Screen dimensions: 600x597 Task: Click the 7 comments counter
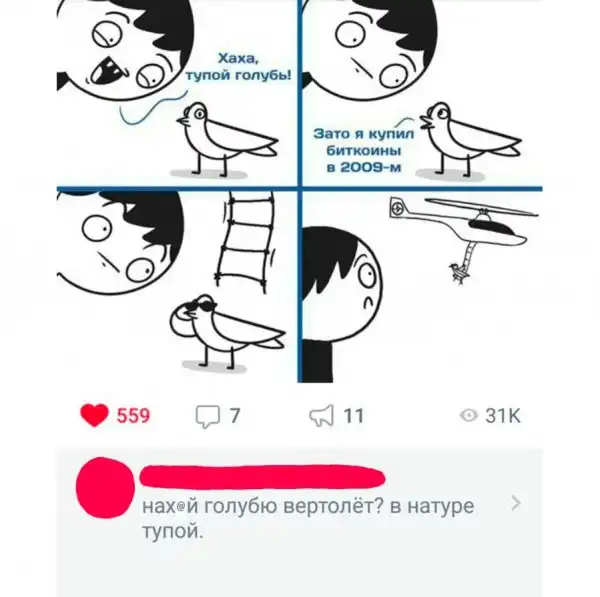tap(235, 416)
